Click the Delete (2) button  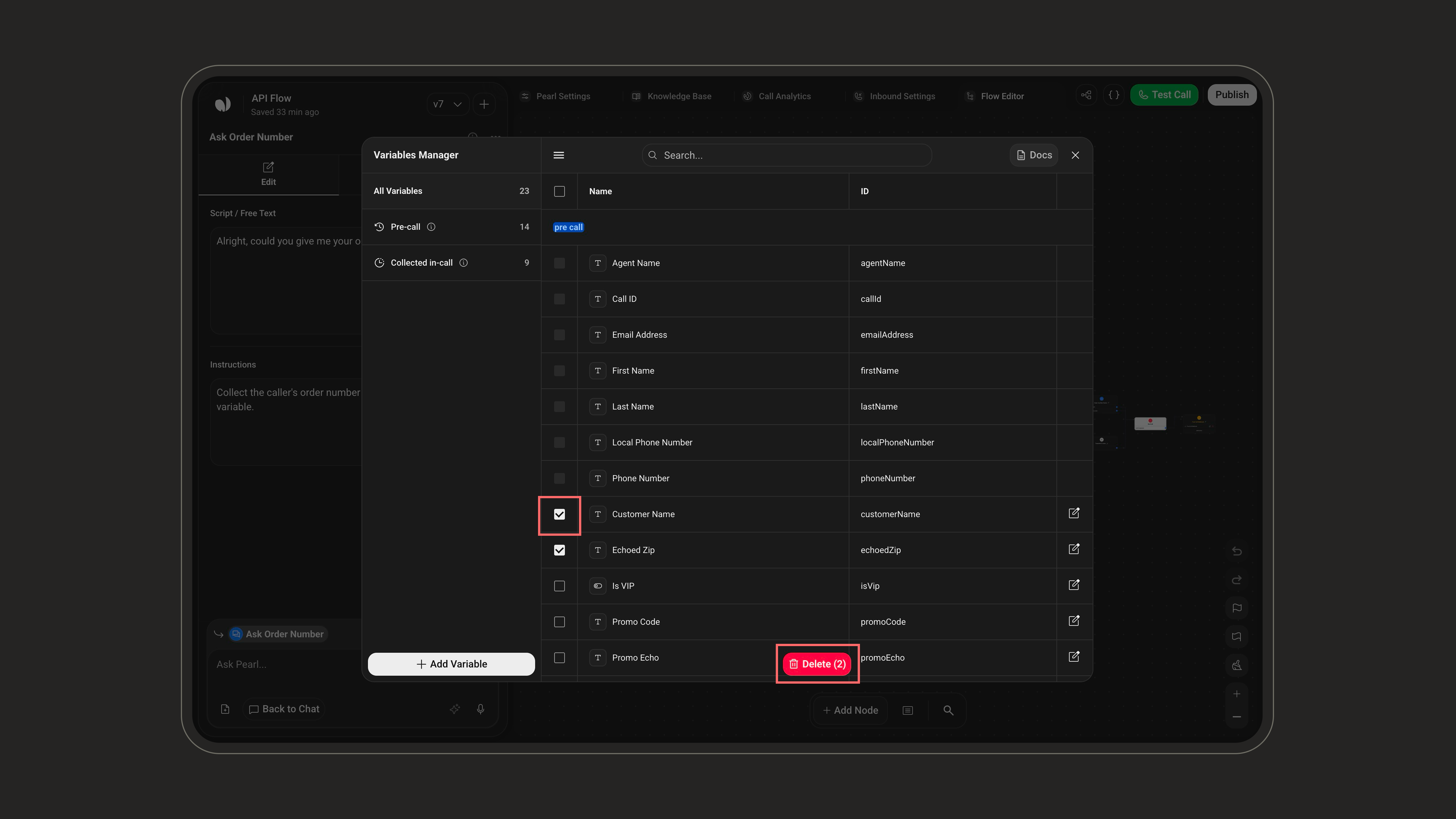[x=817, y=664]
